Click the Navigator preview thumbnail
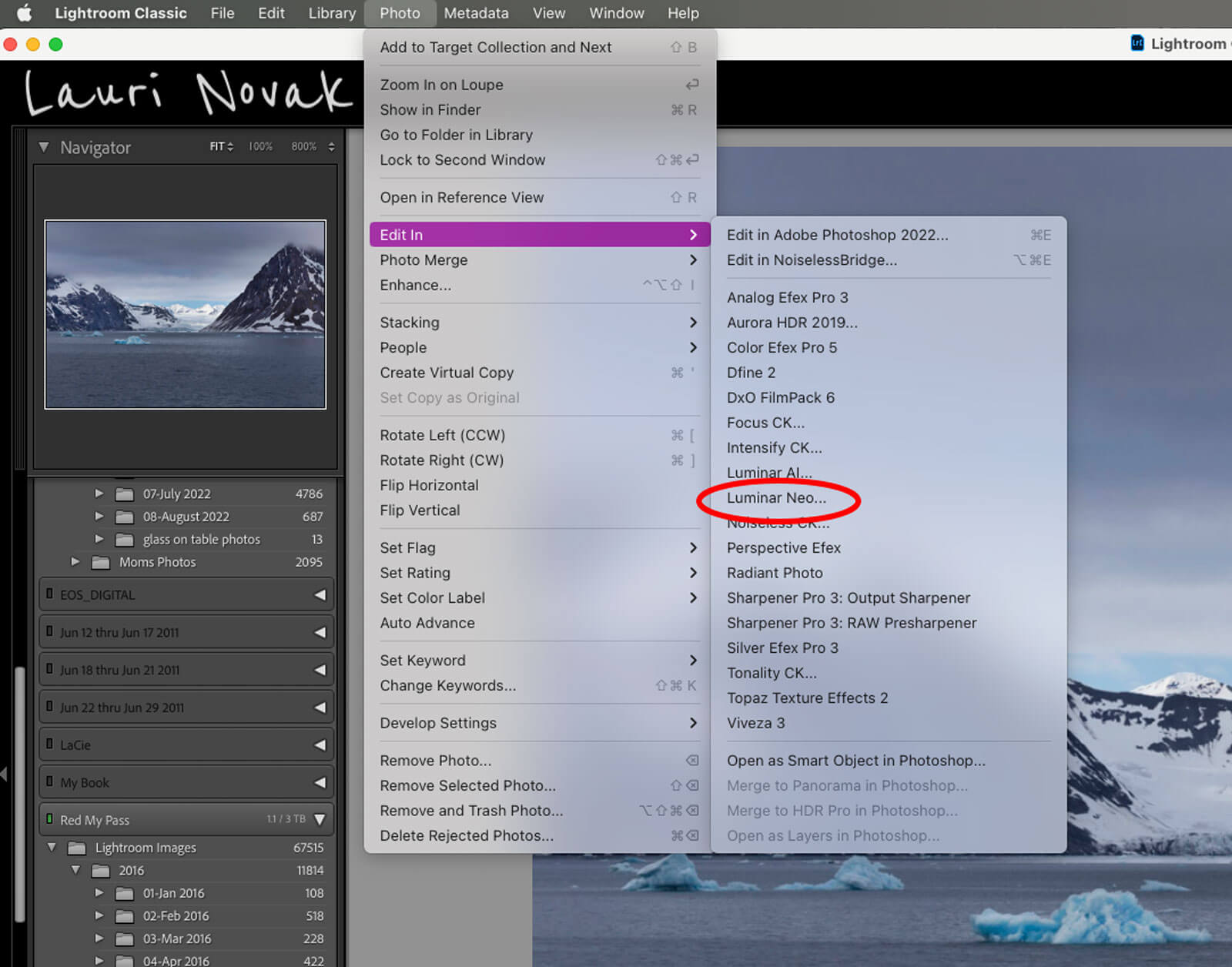 [x=185, y=314]
